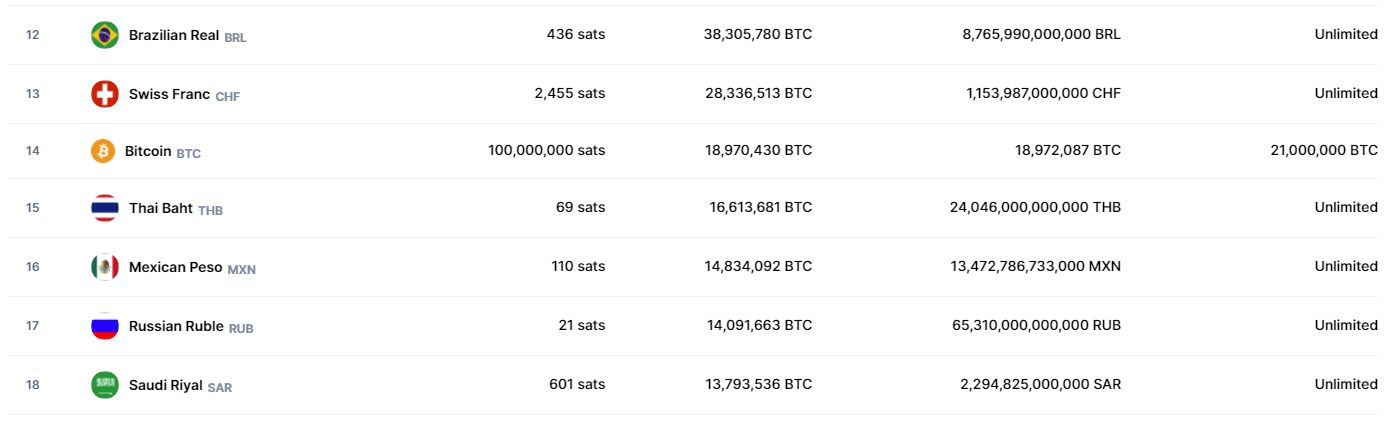
Task: Click the Mexican Peso flag icon
Action: point(105,267)
